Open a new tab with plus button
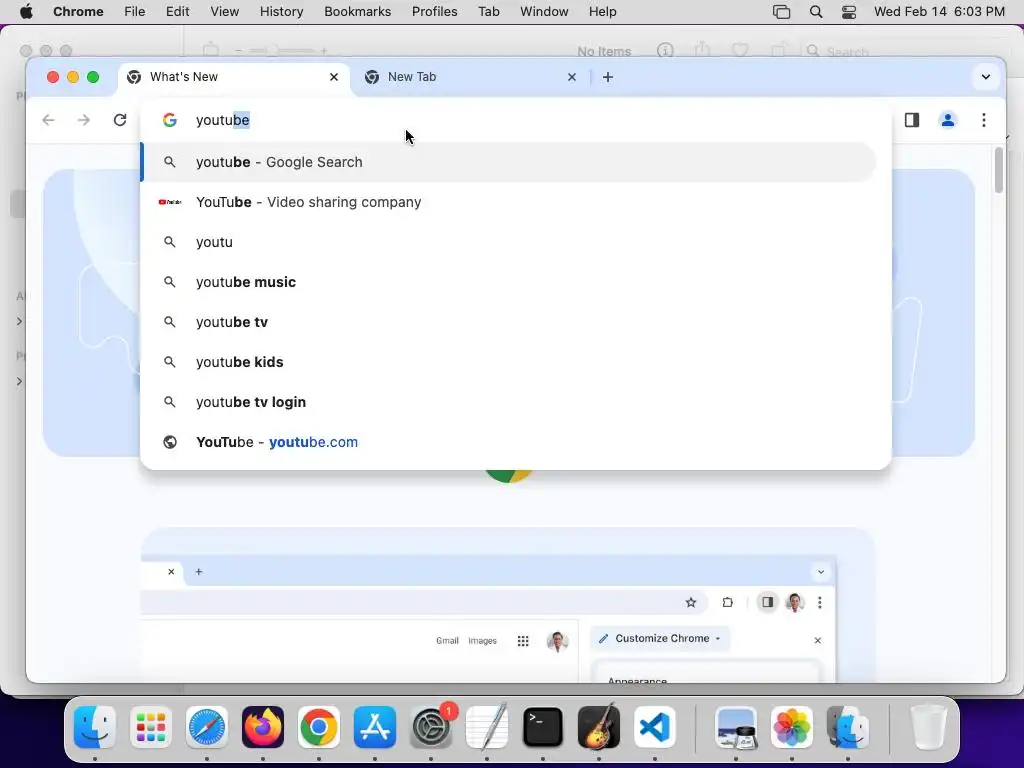The height and width of the screenshot is (768, 1024). pyautogui.click(x=607, y=77)
